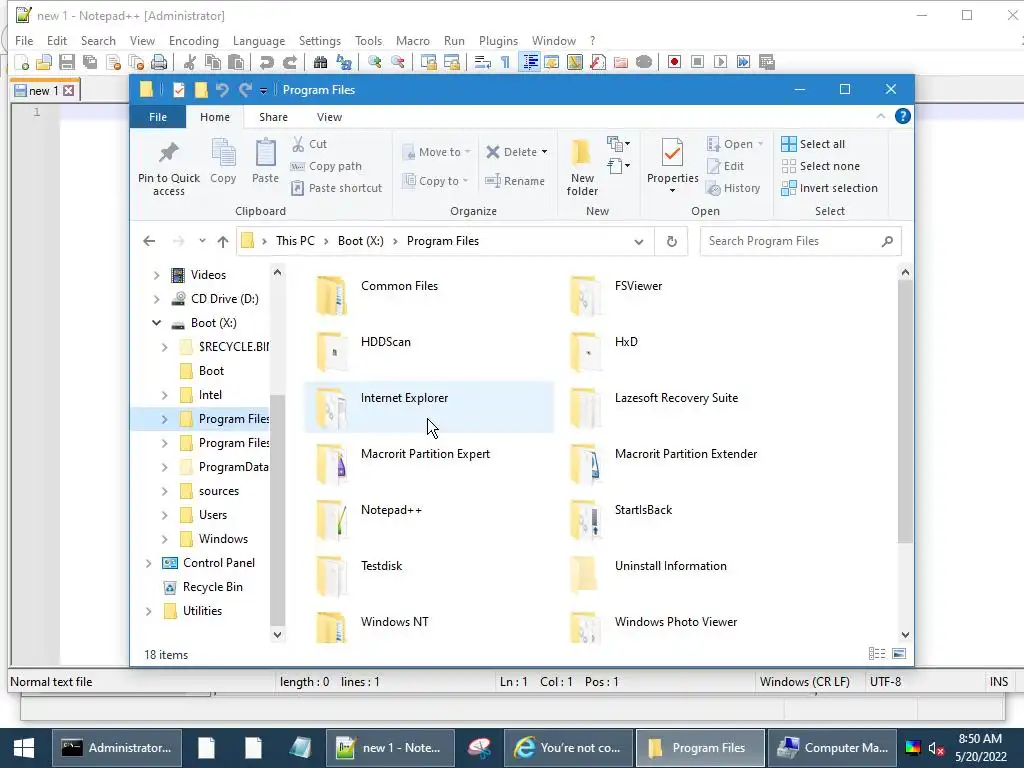Click Explorer Help question mark icon
Viewport: 1024px width, 768px height.
coord(903,116)
